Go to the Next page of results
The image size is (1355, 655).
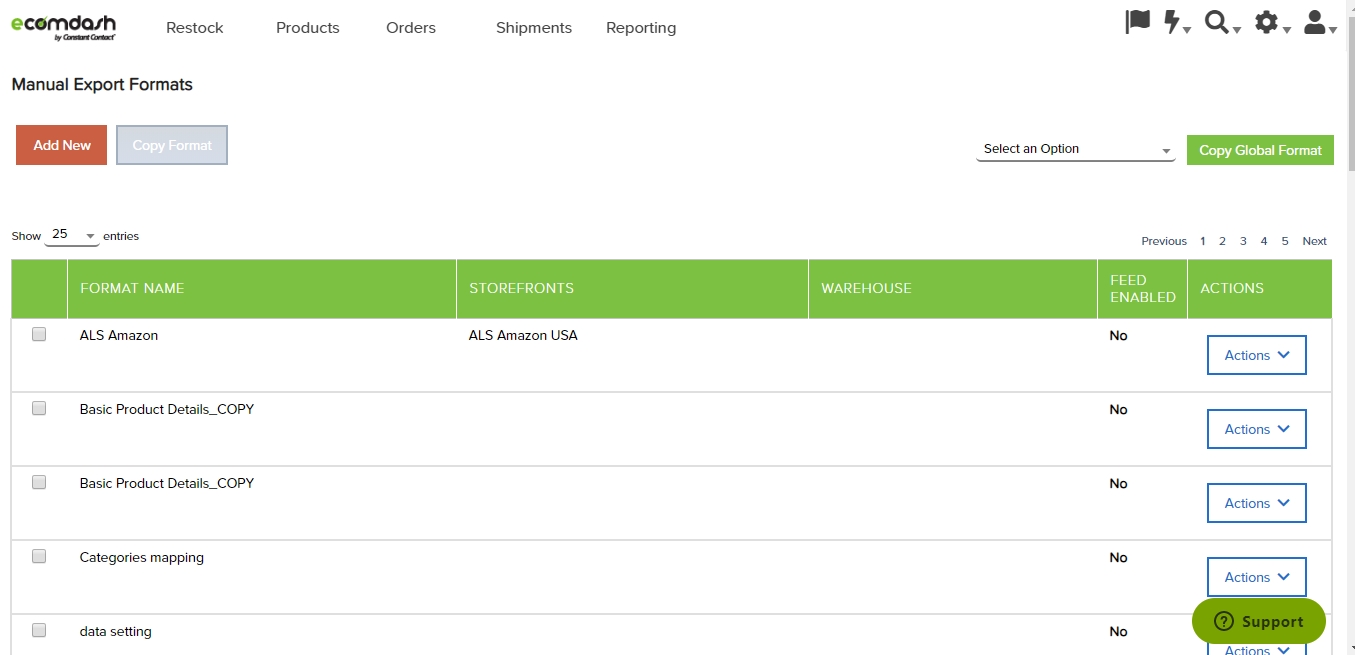(x=1314, y=241)
